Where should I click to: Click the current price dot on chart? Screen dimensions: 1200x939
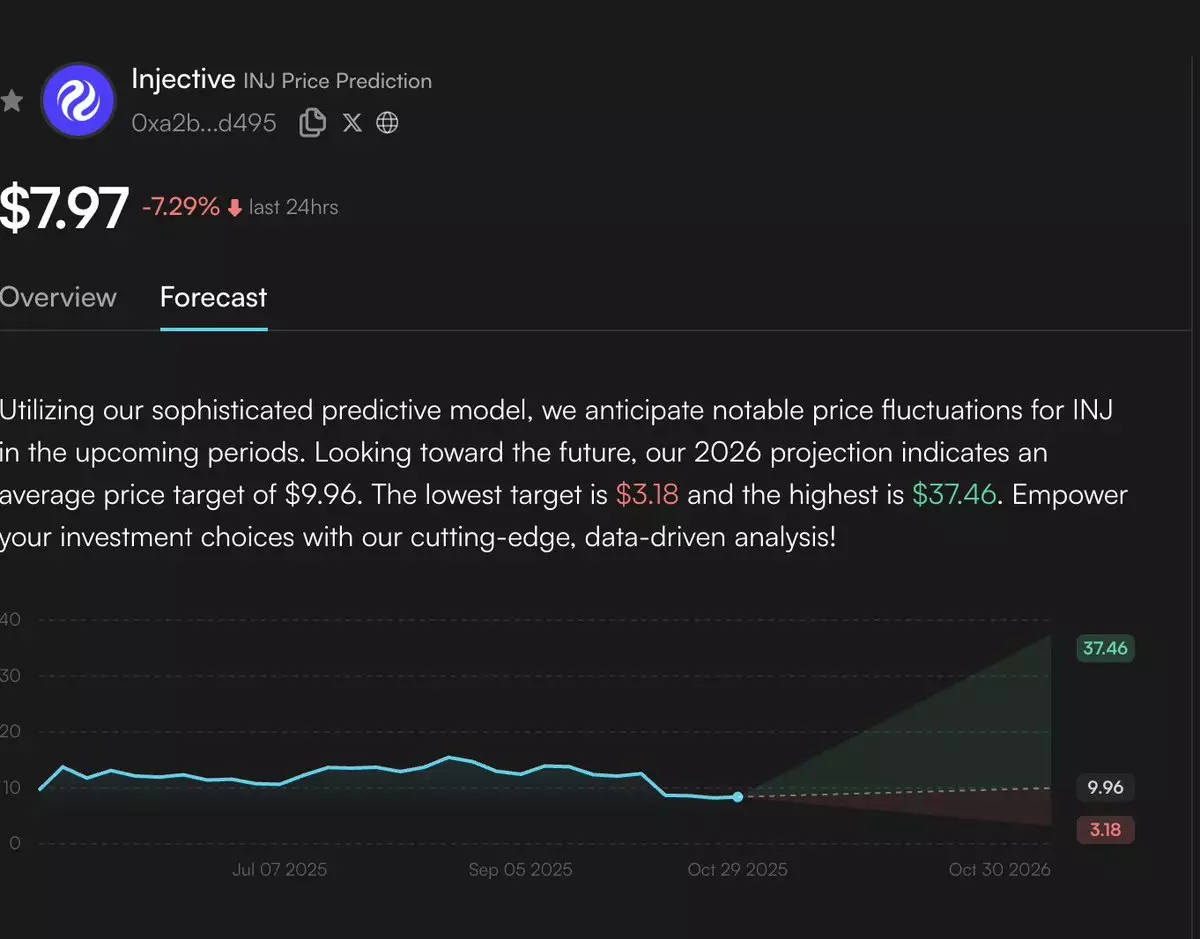tap(738, 797)
